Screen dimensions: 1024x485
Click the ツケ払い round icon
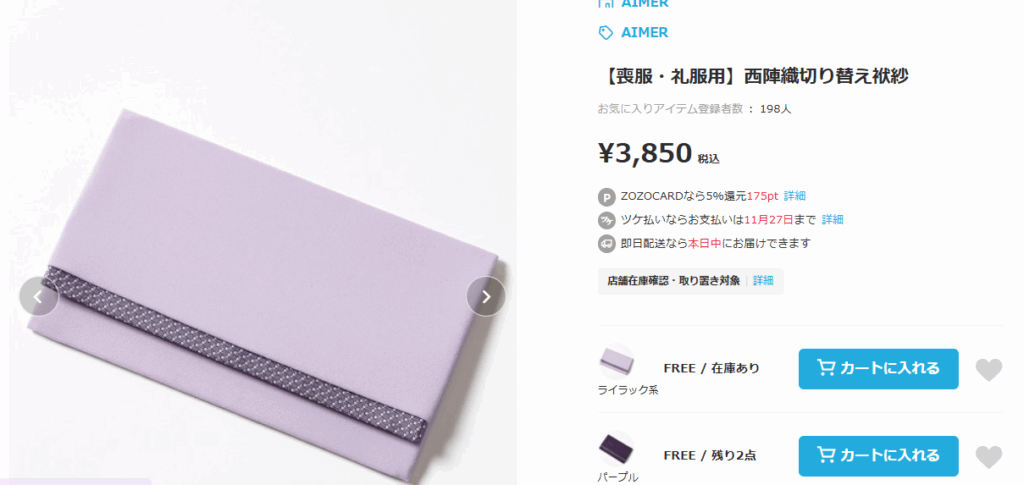click(607, 220)
